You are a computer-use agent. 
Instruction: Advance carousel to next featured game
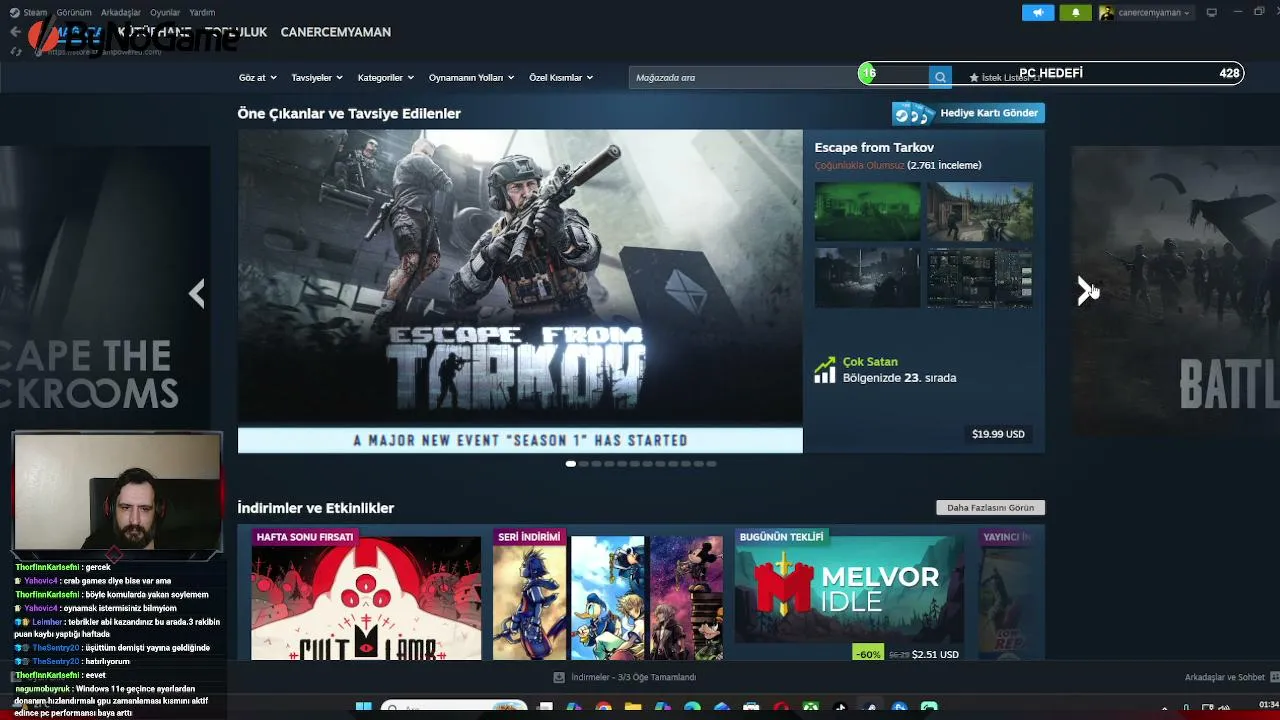tap(1086, 291)
